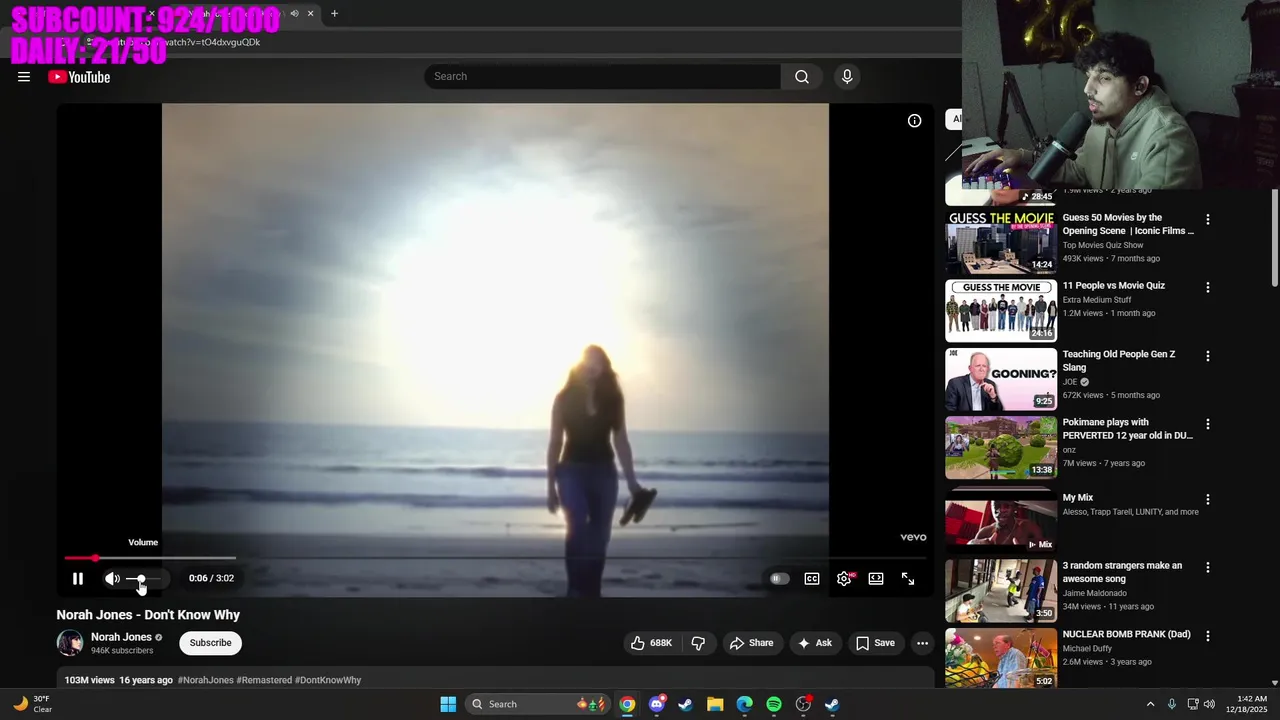Open Guess 50 Movies thumbnail
The image size is (1280, 720).
click(1001, 242)
